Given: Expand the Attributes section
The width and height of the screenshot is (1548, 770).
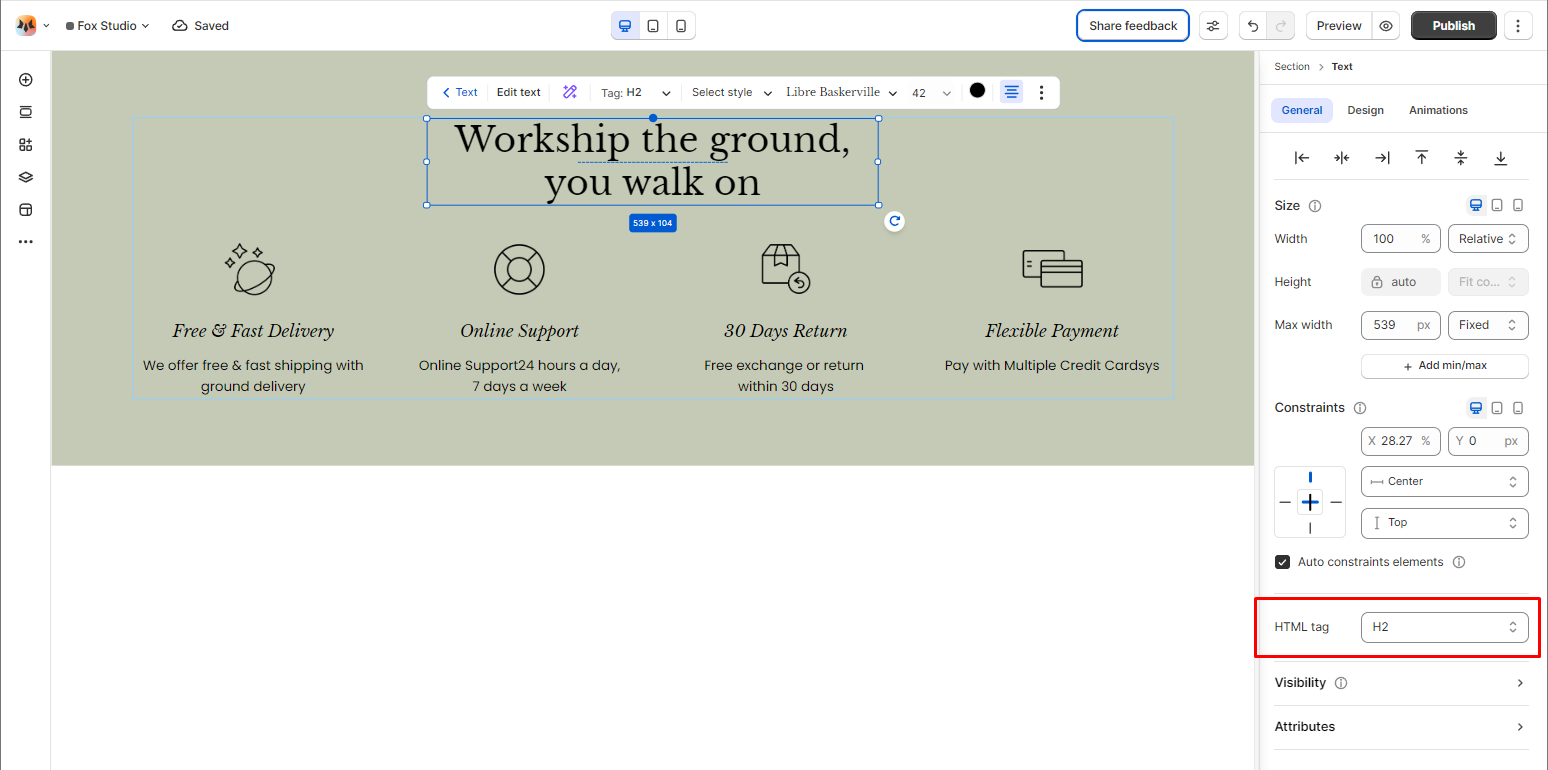Looking at the screenshot, I should tap(1401, 727).
